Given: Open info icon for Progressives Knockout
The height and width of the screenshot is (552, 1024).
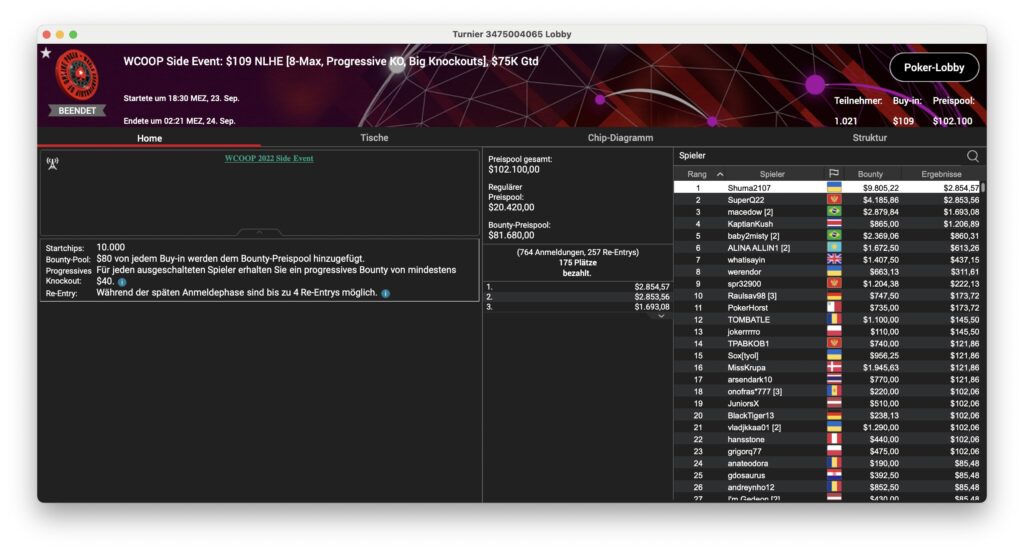Looking at the screenshot, I should 122,282.
